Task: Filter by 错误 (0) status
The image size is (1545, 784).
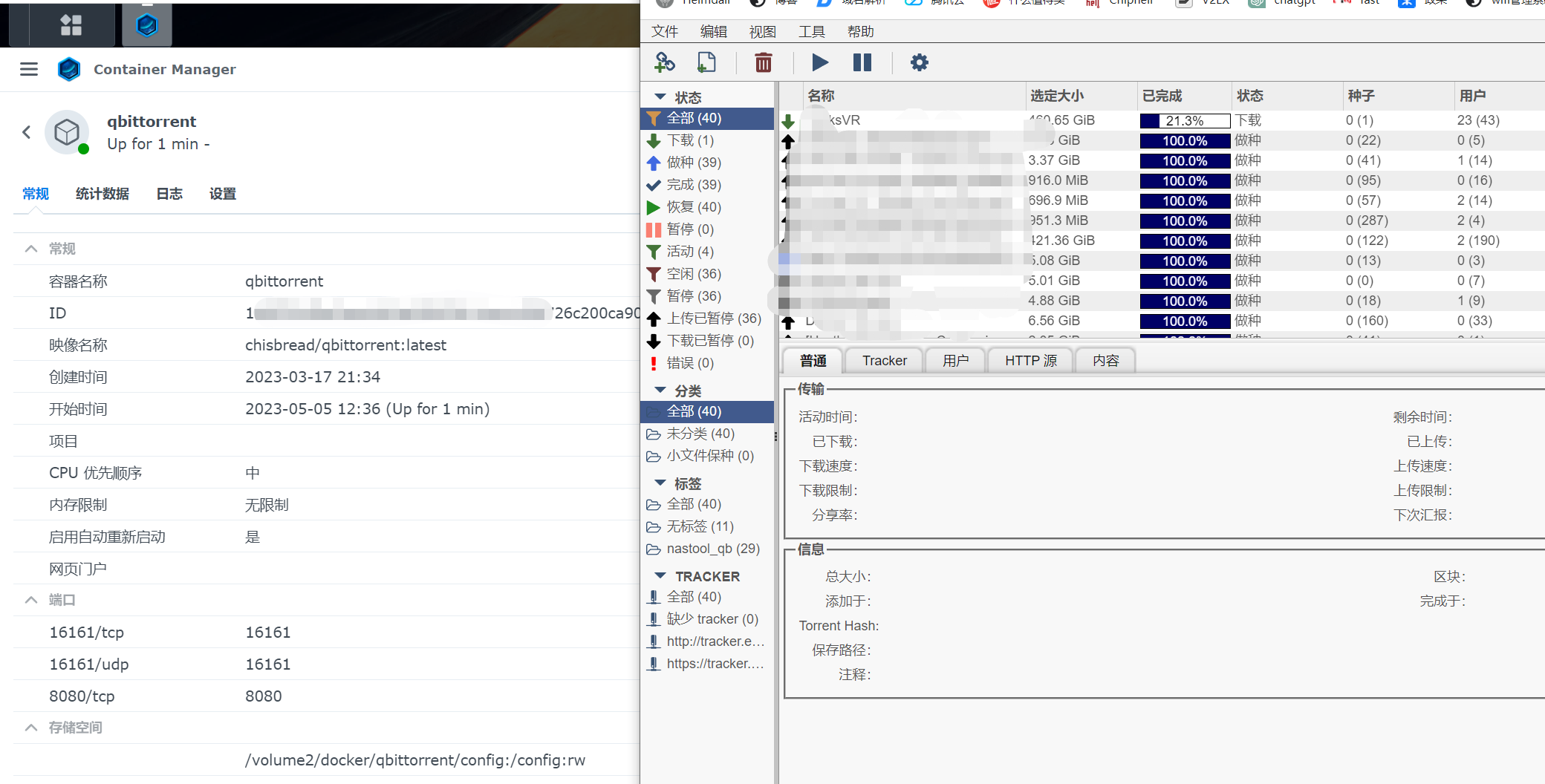Action: (x=707, y=363)
